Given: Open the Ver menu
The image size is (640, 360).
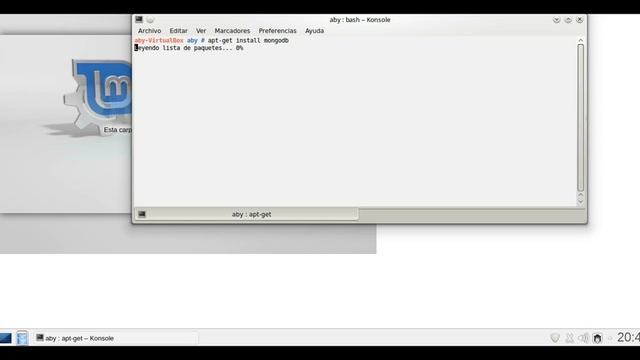Looking at the screenshot, I should (201, 31).
